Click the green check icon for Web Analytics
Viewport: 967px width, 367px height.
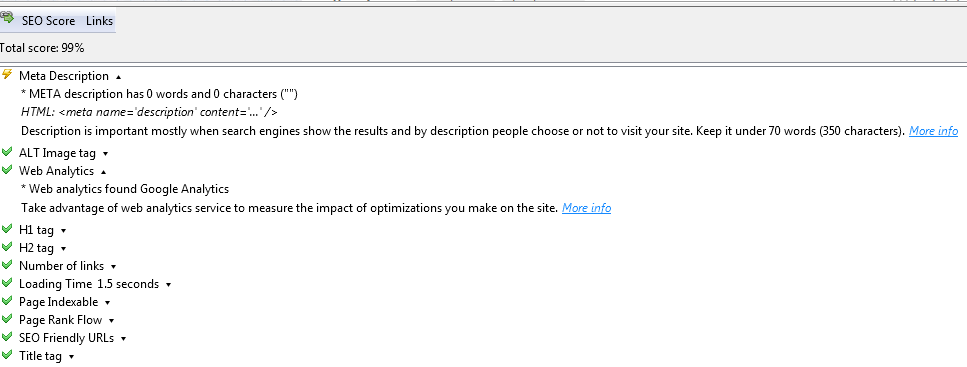tap(7, 170)
